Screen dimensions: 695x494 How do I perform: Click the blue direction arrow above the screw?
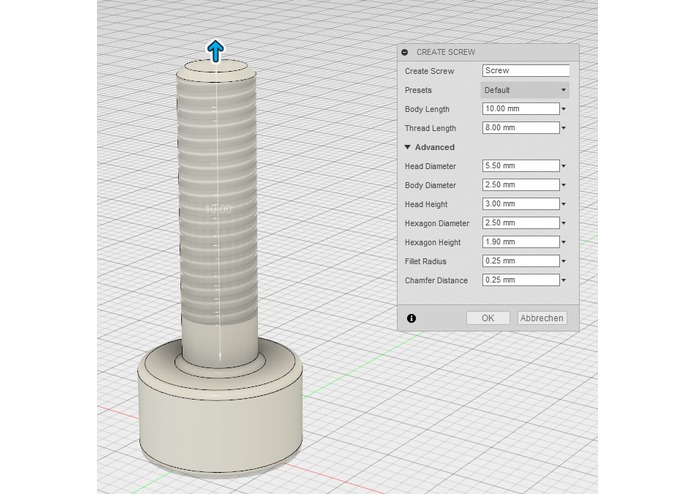[x=215, y=51]
